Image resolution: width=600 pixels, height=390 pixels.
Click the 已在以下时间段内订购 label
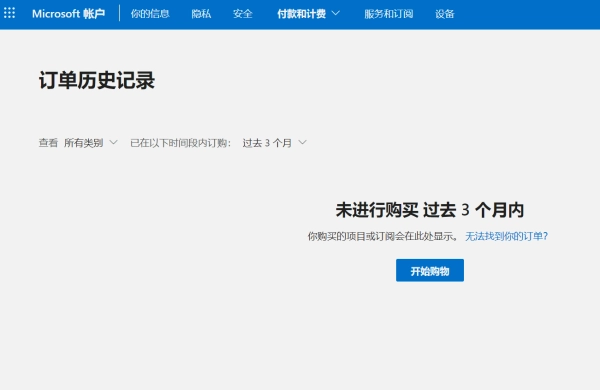181,143
